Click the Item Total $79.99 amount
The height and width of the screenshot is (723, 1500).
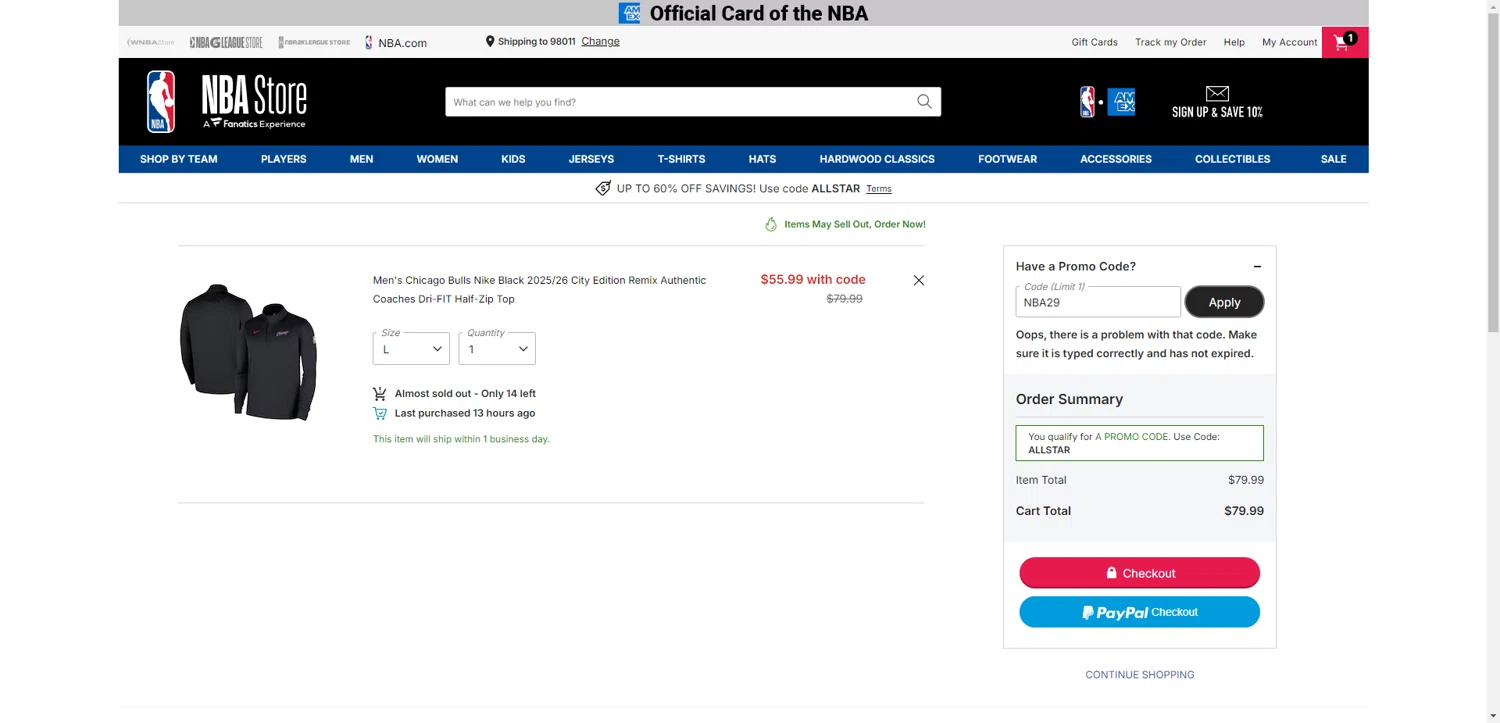[1245, 480]
